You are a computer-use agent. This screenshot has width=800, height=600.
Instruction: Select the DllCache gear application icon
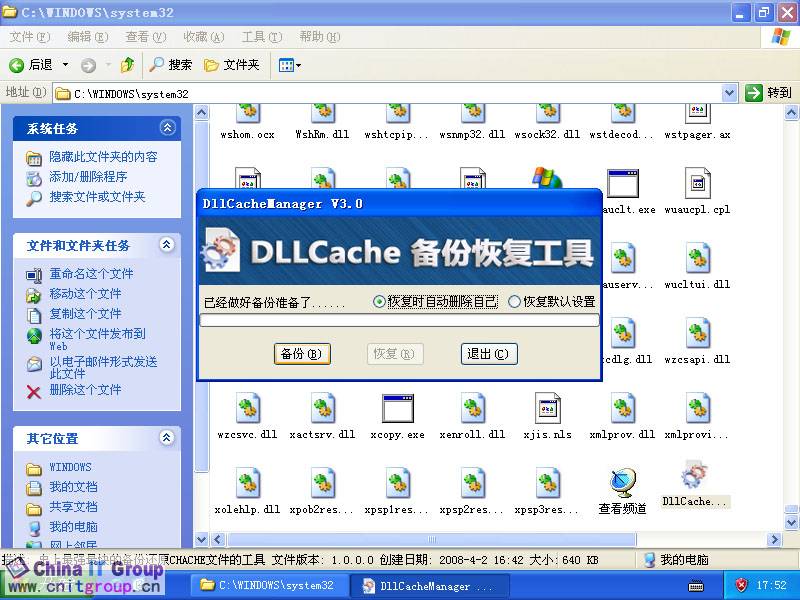[694, 475]
